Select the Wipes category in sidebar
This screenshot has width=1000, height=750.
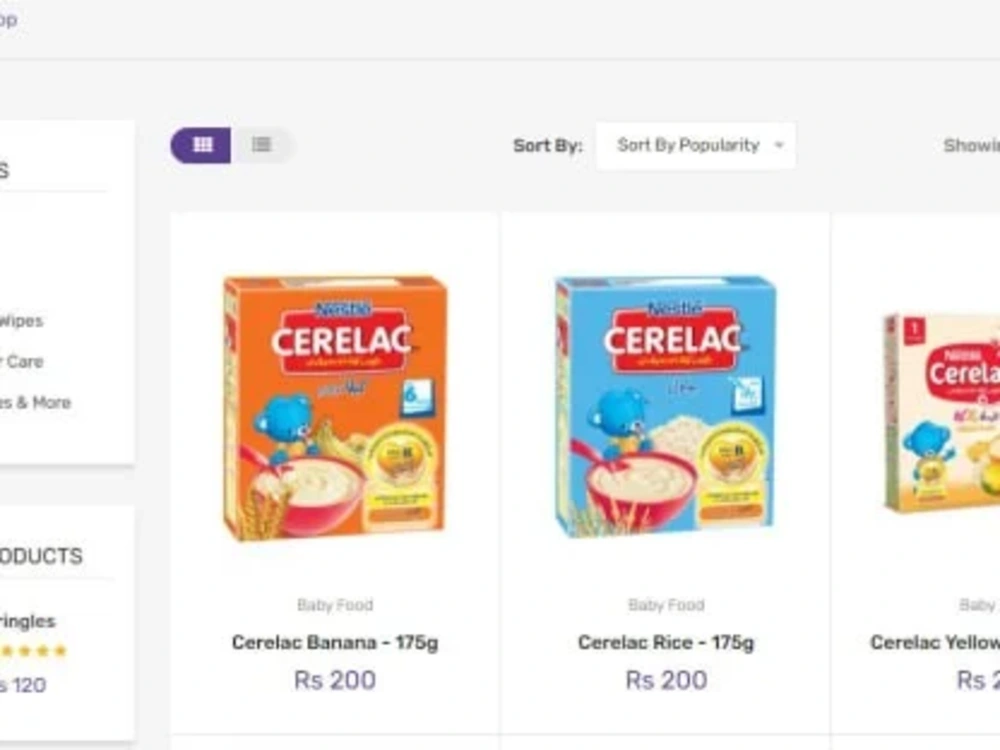(x=20, y=321)
